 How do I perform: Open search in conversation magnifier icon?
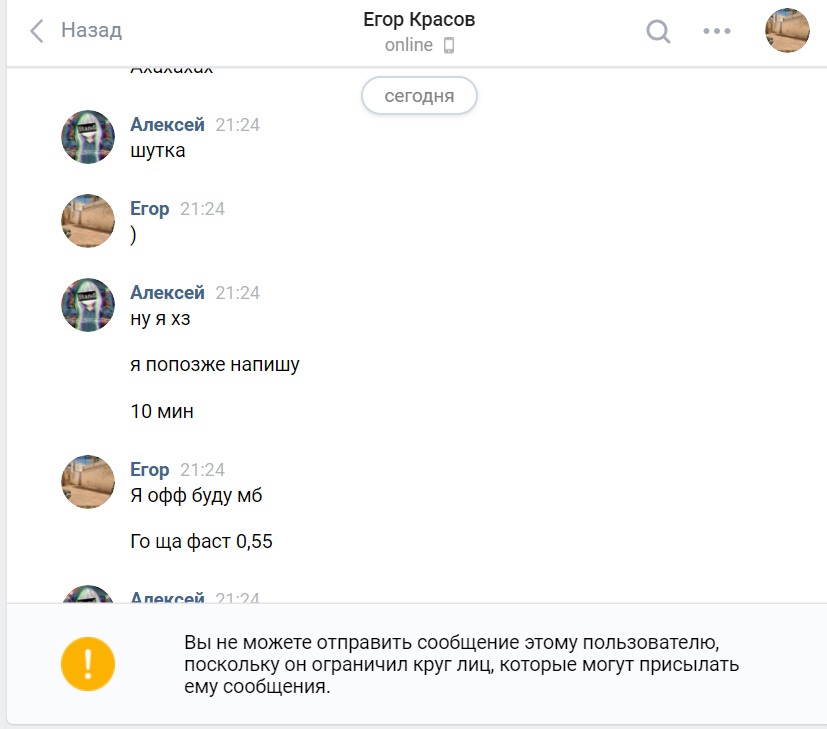click(x=658, y=31)
